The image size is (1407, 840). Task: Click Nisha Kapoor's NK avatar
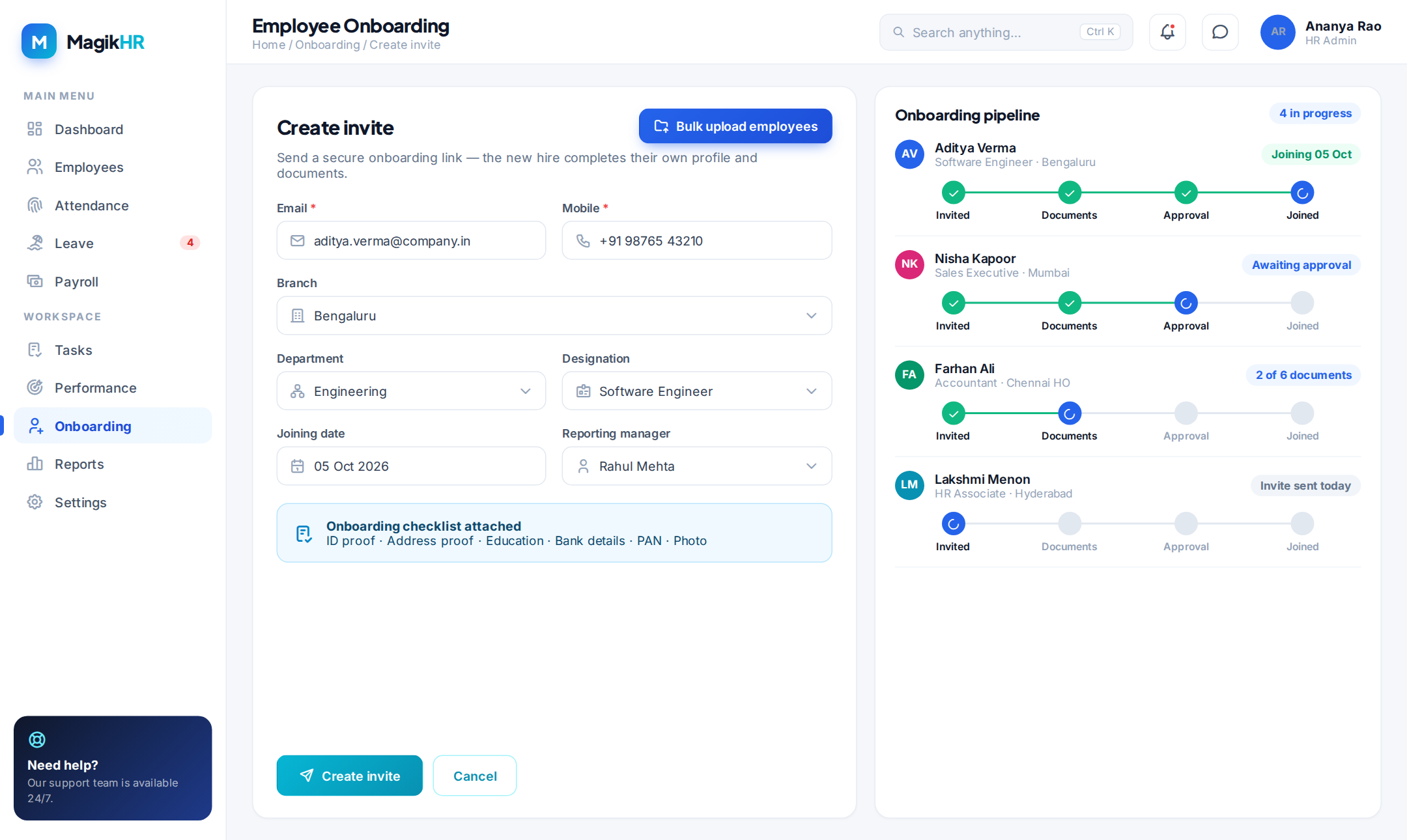(x=909, y=264)
